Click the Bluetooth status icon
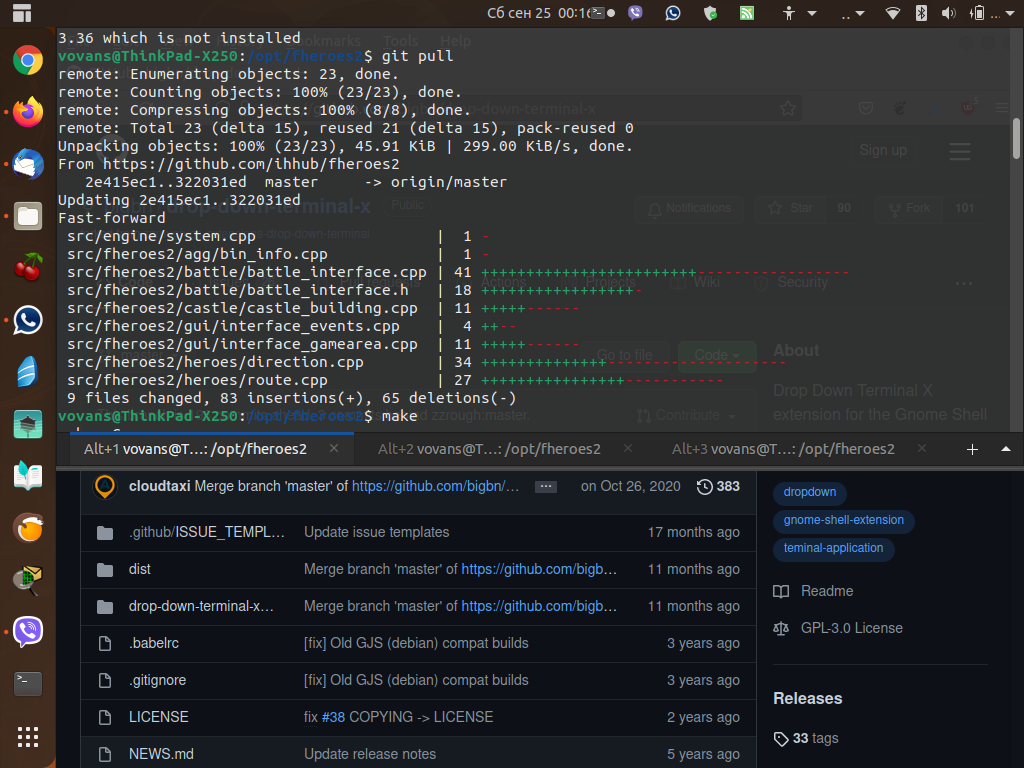 (921, 13)
